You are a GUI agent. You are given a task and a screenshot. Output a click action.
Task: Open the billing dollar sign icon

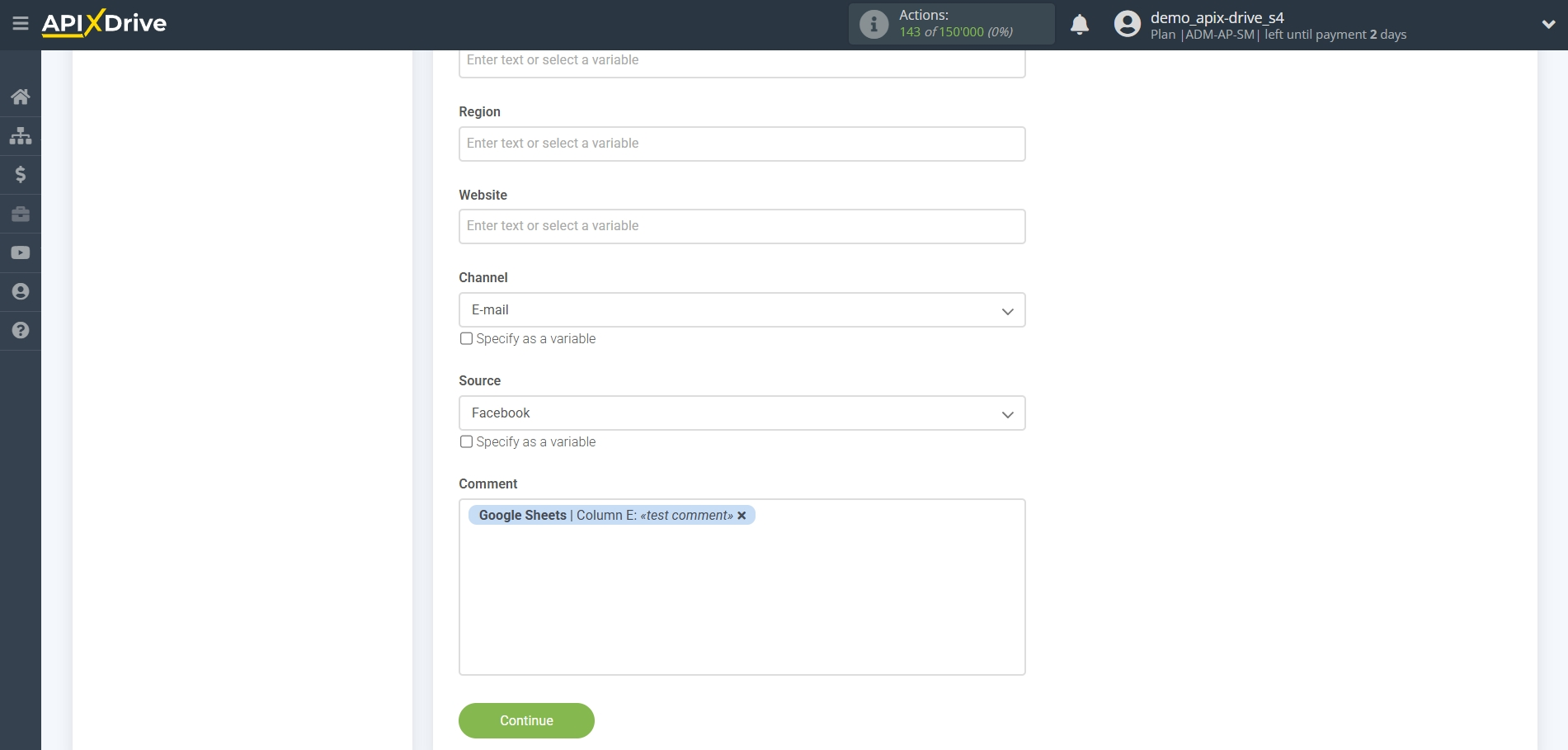(x=21, y=174)
